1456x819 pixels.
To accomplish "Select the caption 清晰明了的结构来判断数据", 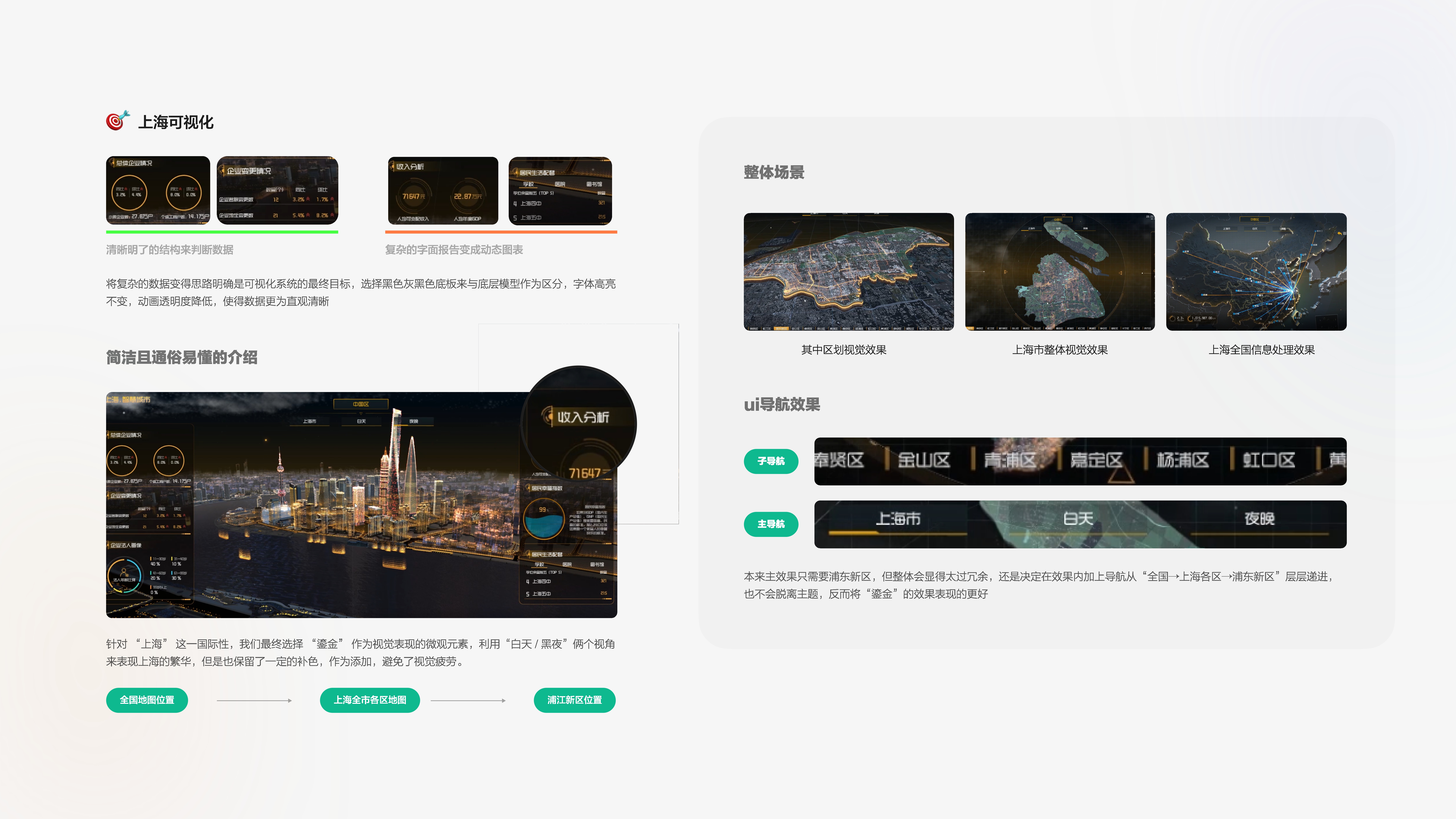I will tap(170, 250).
